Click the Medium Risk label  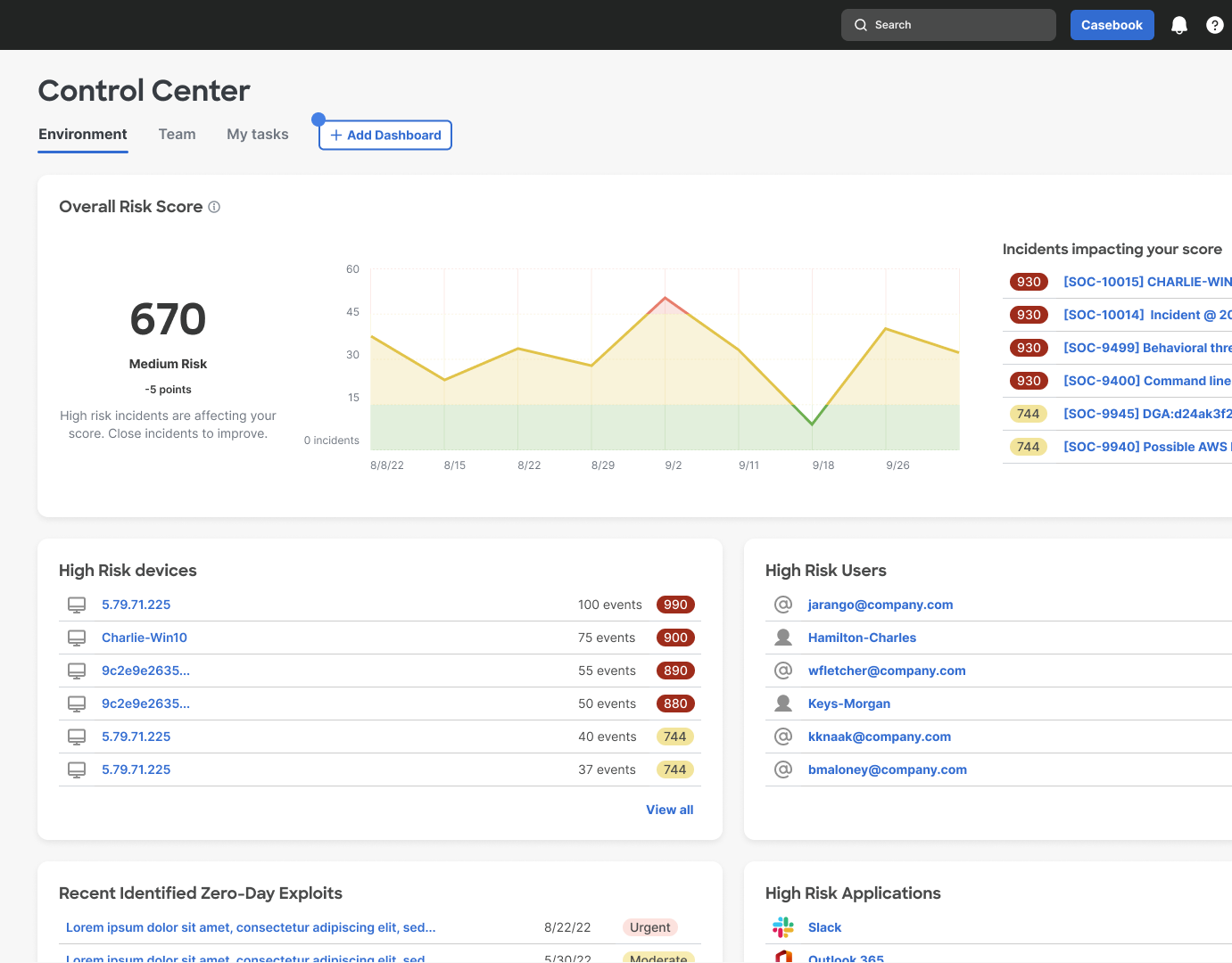pos(168,364)
